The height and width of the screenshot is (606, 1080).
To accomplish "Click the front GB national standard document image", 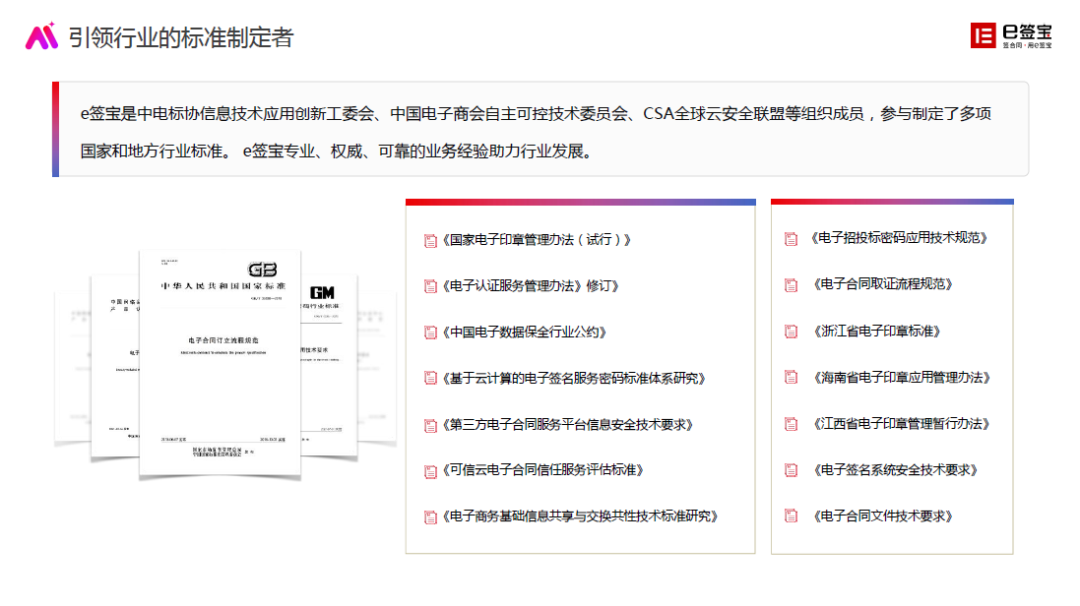I will 220,363.
